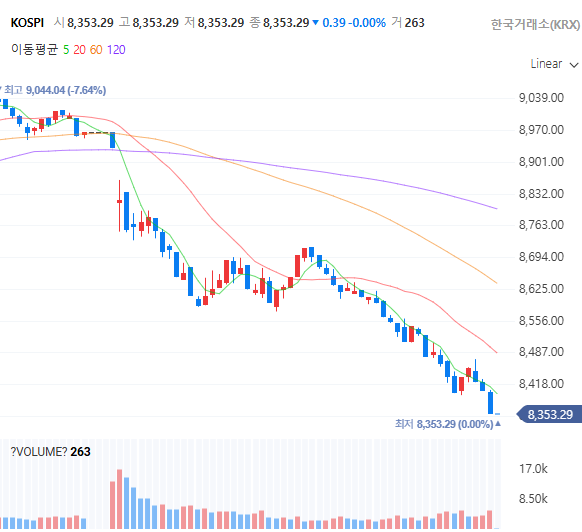The image size is (582, 532).
Task: Click the current price tag 8,353.29
Action: 549,414
